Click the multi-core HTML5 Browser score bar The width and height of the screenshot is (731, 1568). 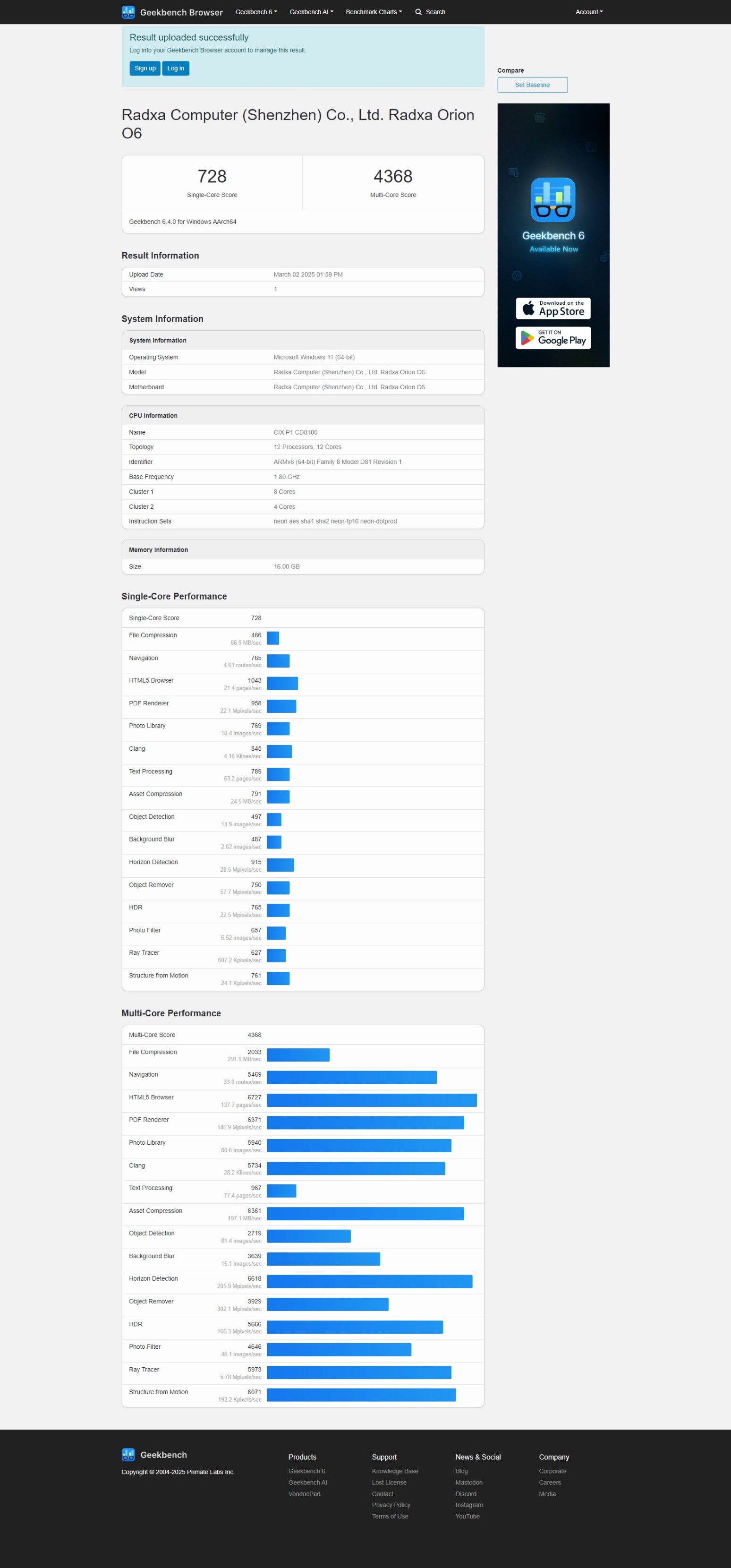tap(371, 1100)
